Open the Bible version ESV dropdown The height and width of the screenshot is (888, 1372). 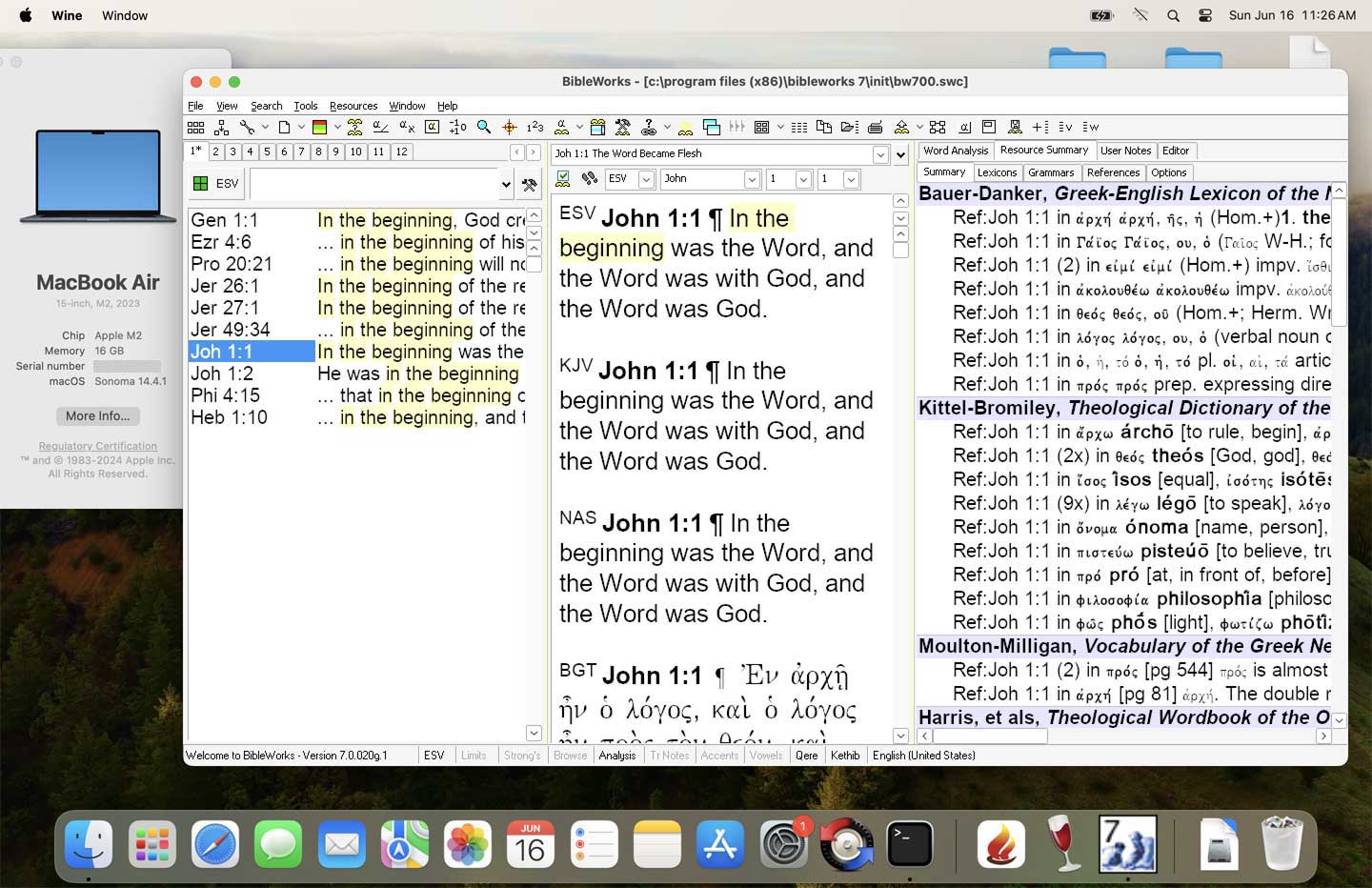[x=646, y=179]
